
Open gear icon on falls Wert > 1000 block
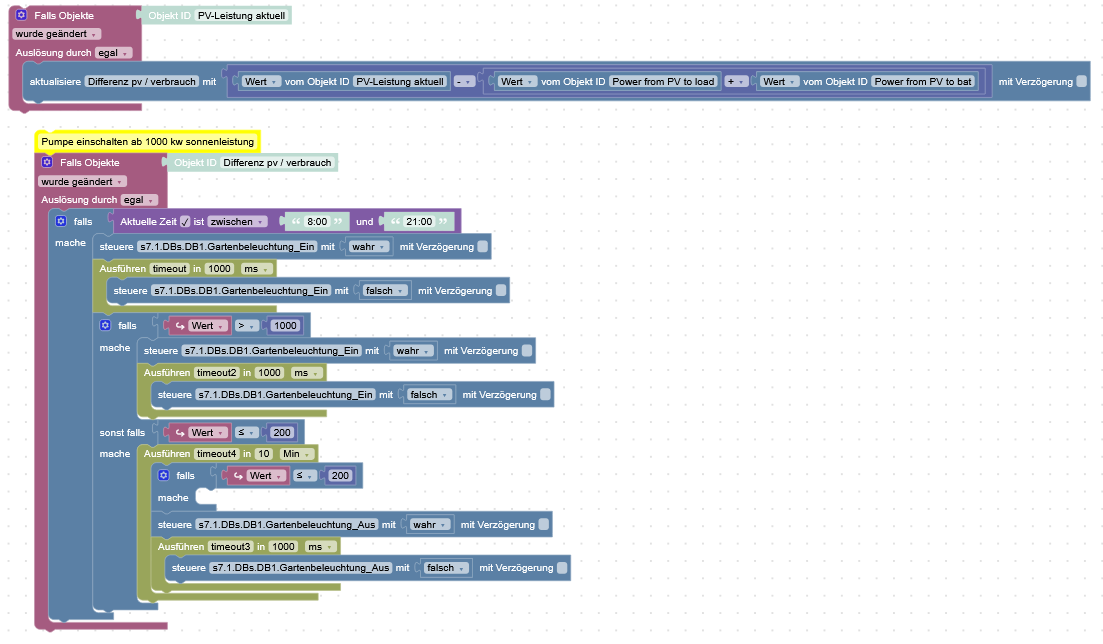point(106,325)
